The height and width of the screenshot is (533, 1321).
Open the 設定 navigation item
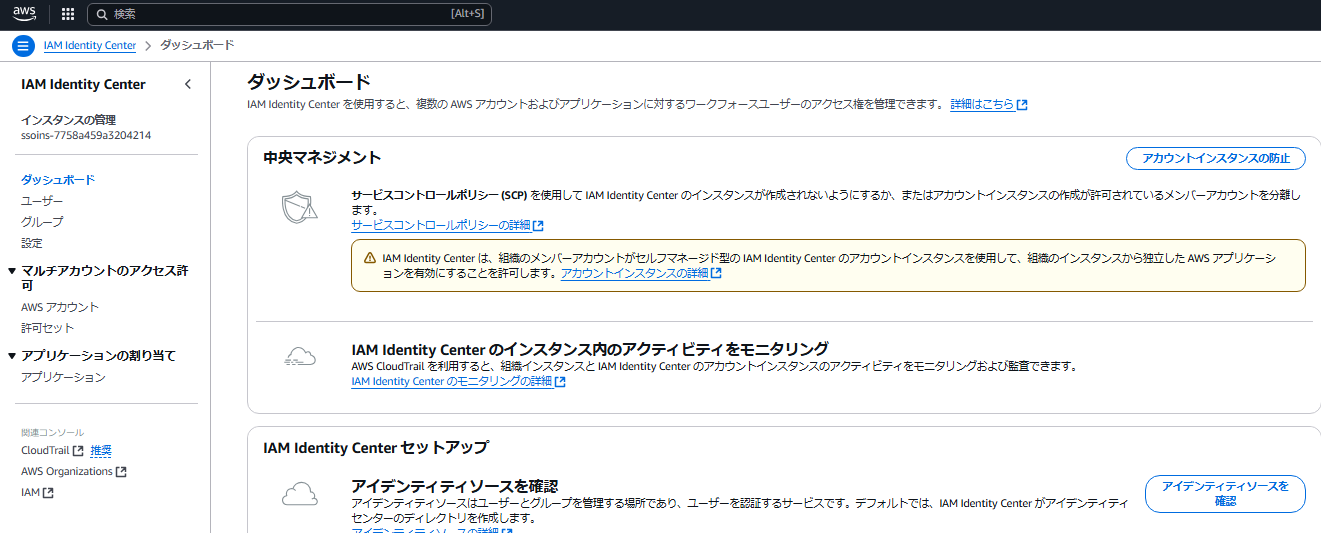[x=32, y=243]
